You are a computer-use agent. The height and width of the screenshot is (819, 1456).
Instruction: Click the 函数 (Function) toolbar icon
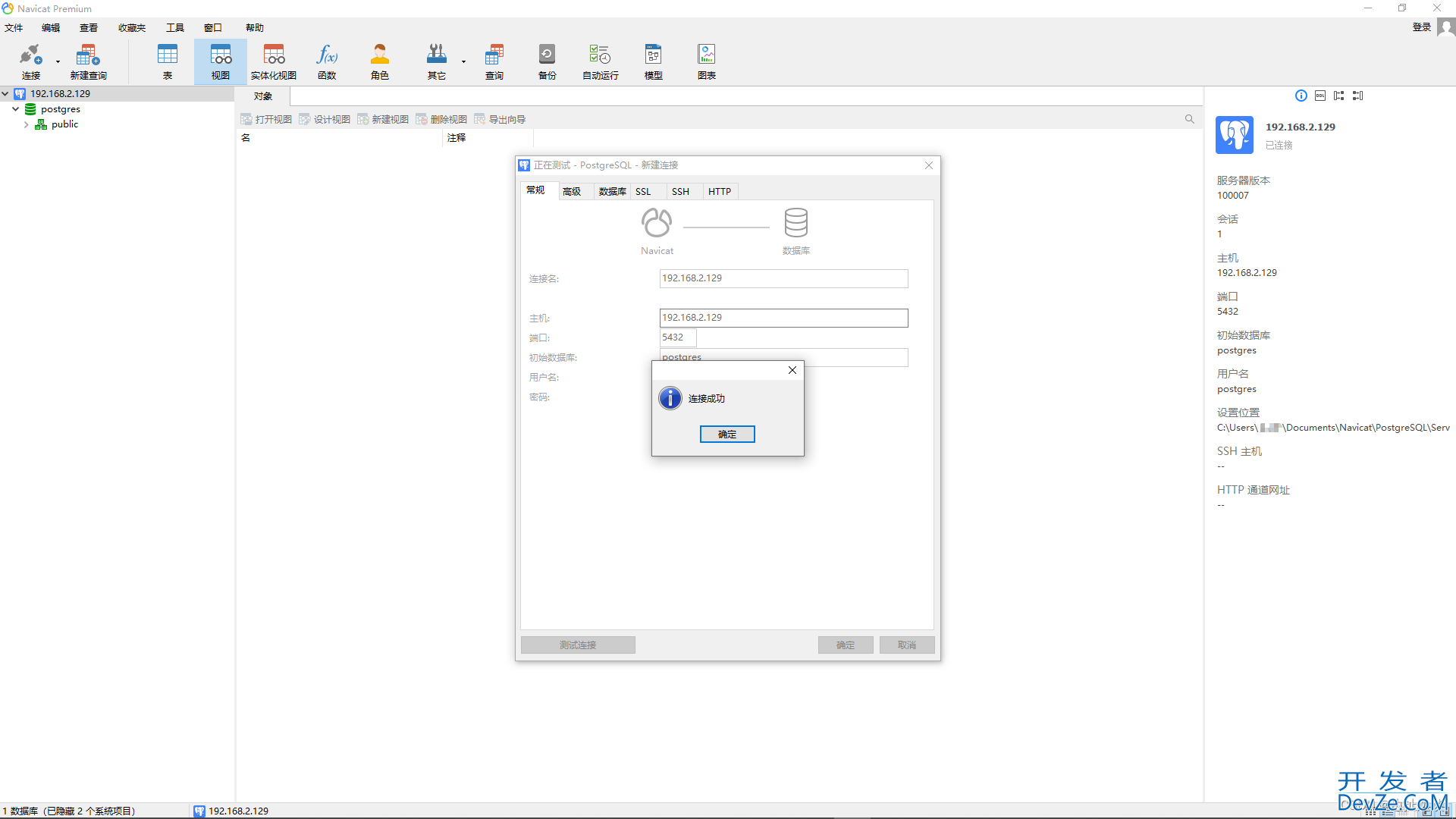coord(327,61)
